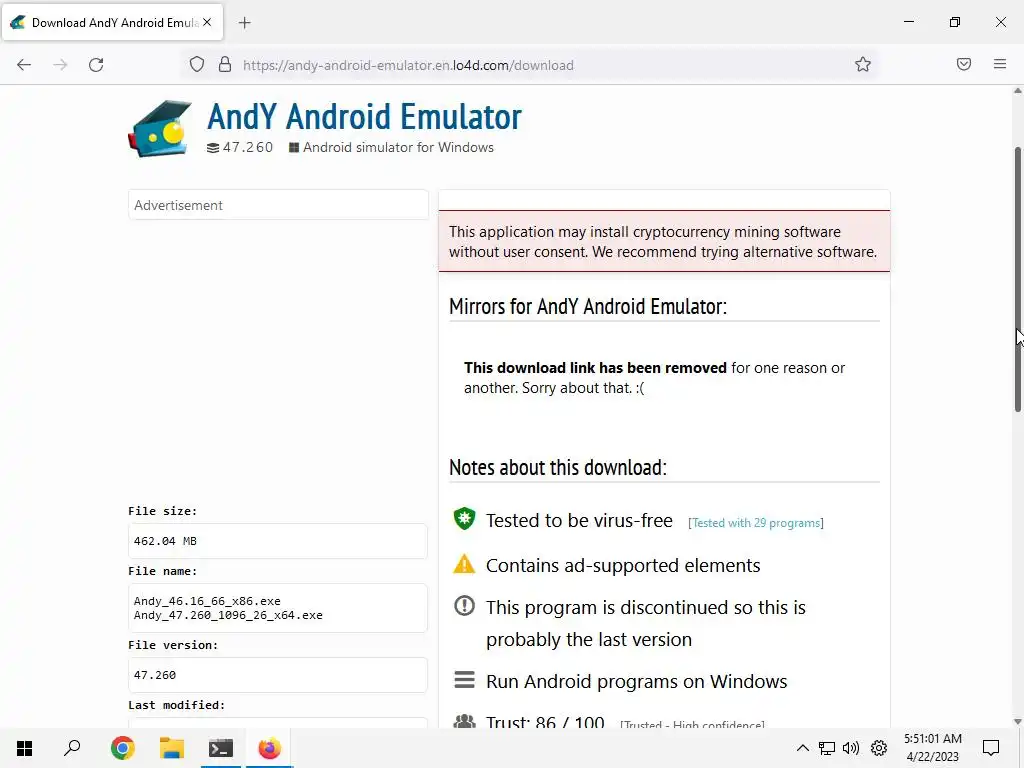1024x768 pixels.
Task: Click the 47.260 version label under title
Action: [x=248, y=148]
